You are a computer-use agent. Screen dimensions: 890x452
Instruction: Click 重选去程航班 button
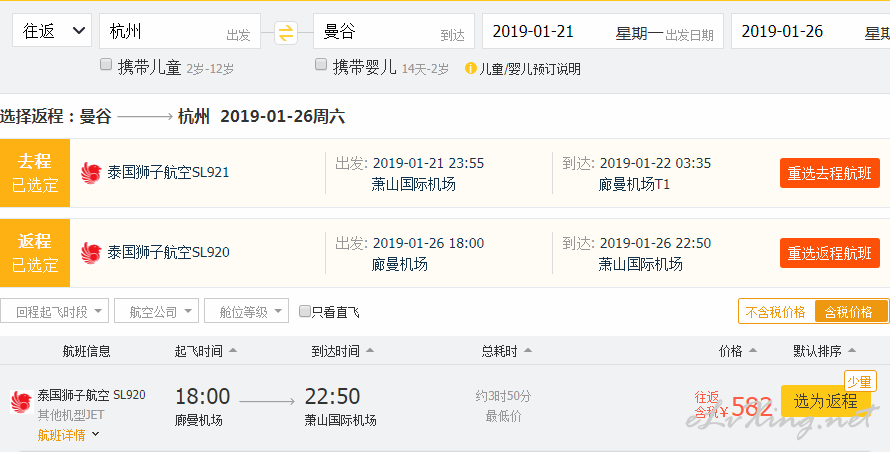click(x=830, y=173)
